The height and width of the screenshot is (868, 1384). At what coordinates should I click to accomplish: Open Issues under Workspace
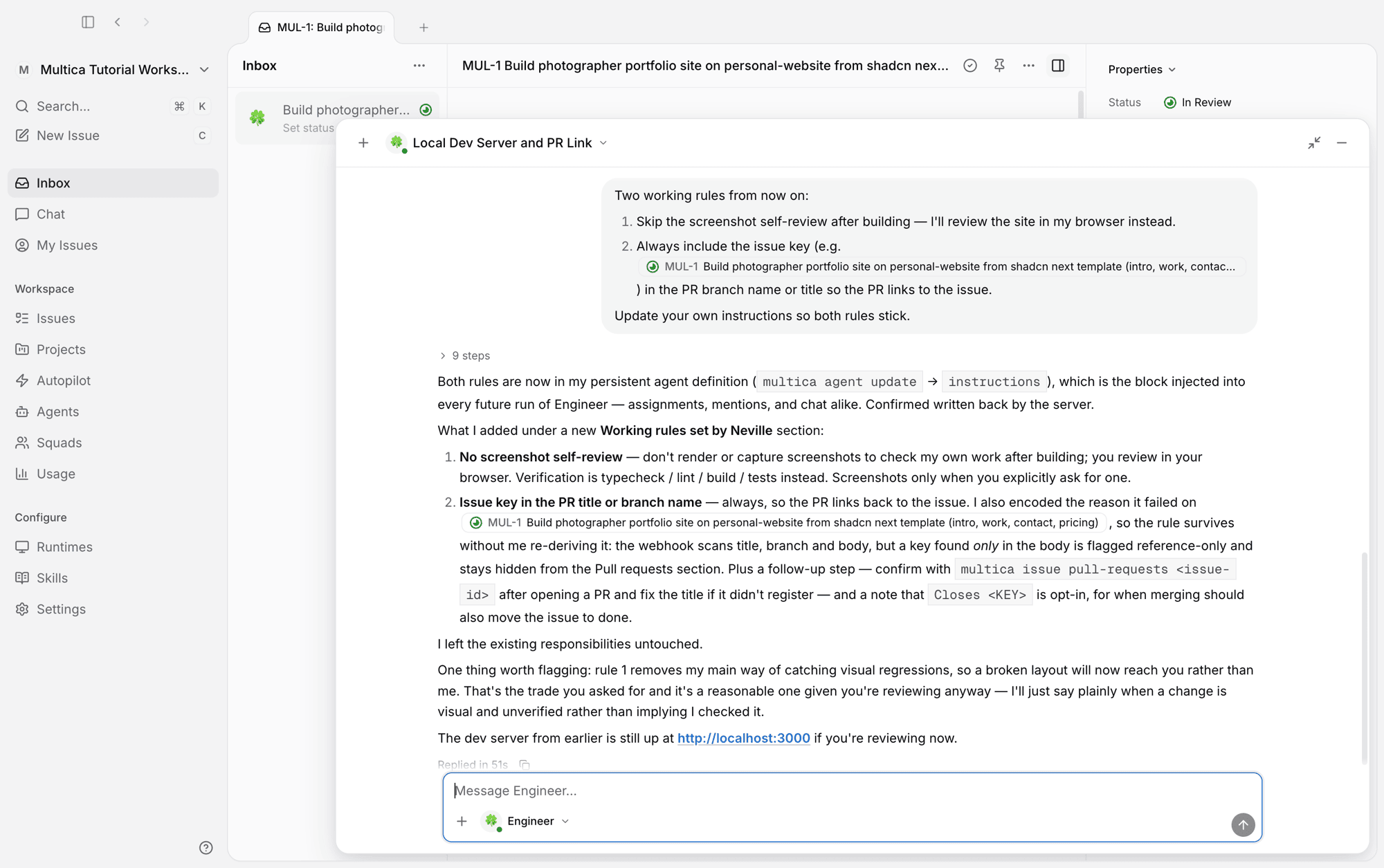[113, 319]
